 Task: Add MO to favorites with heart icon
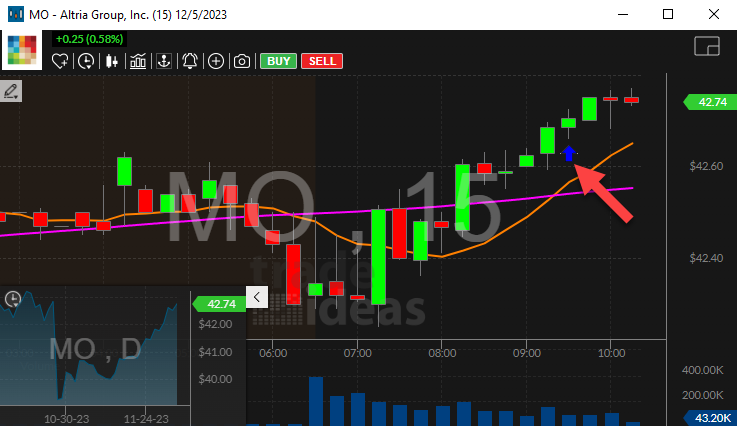click(60, 61)
